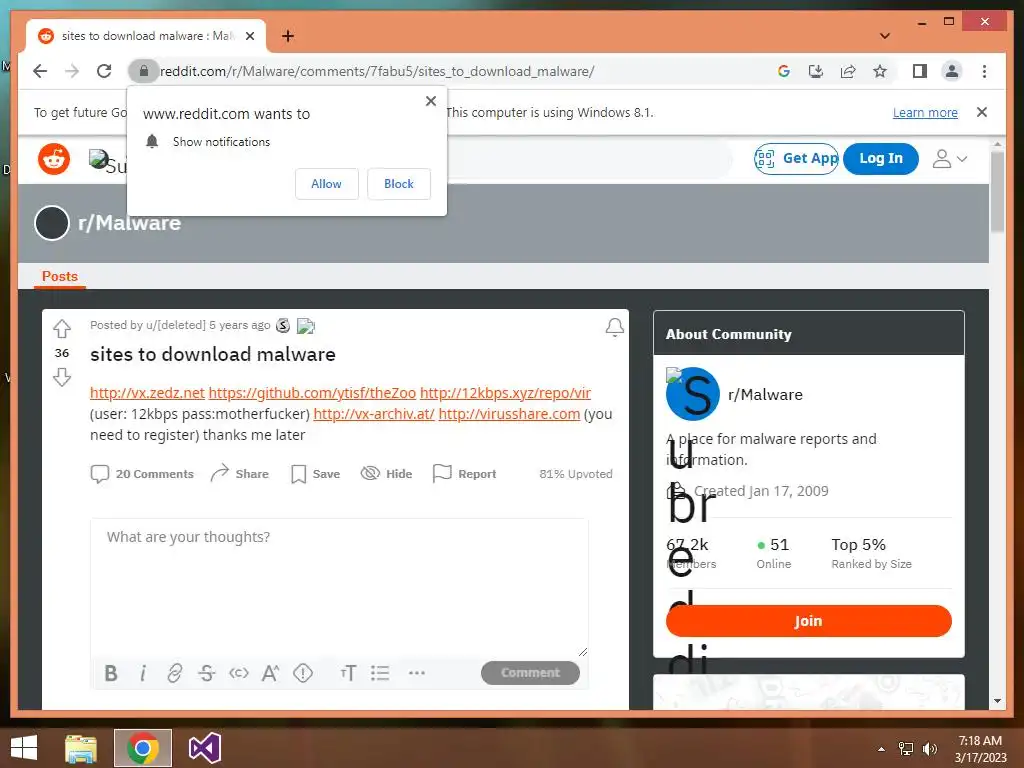This screenshot has width=1024, height=768.
Task: Save the post
Action: click(315, 473)
